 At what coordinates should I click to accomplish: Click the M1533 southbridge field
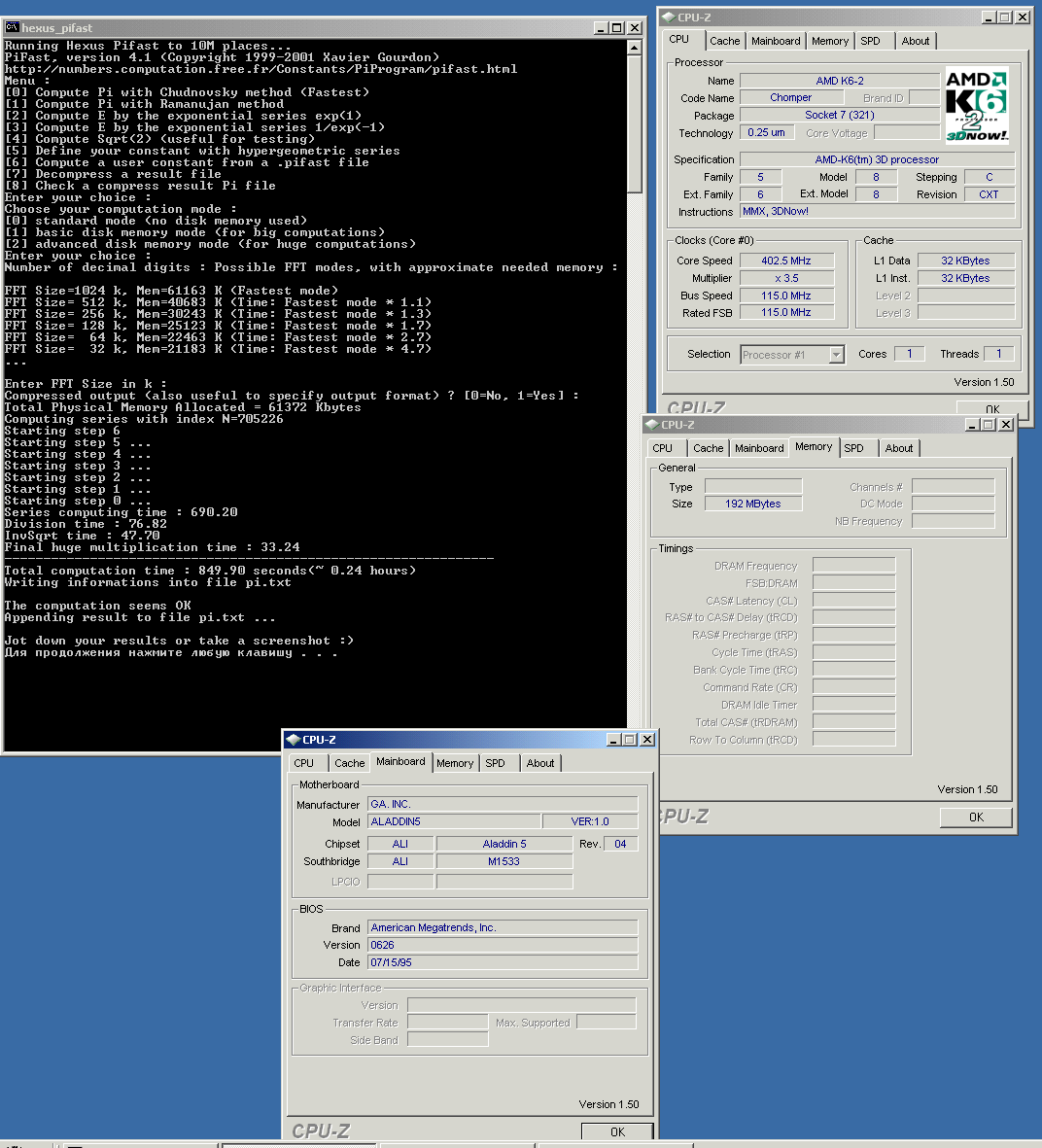[x=504, y=861]
